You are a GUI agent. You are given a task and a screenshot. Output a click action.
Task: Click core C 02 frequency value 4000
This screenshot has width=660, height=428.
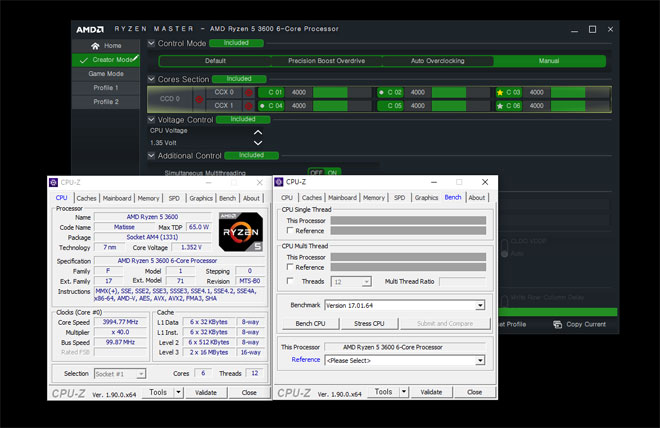coord(418,93)
